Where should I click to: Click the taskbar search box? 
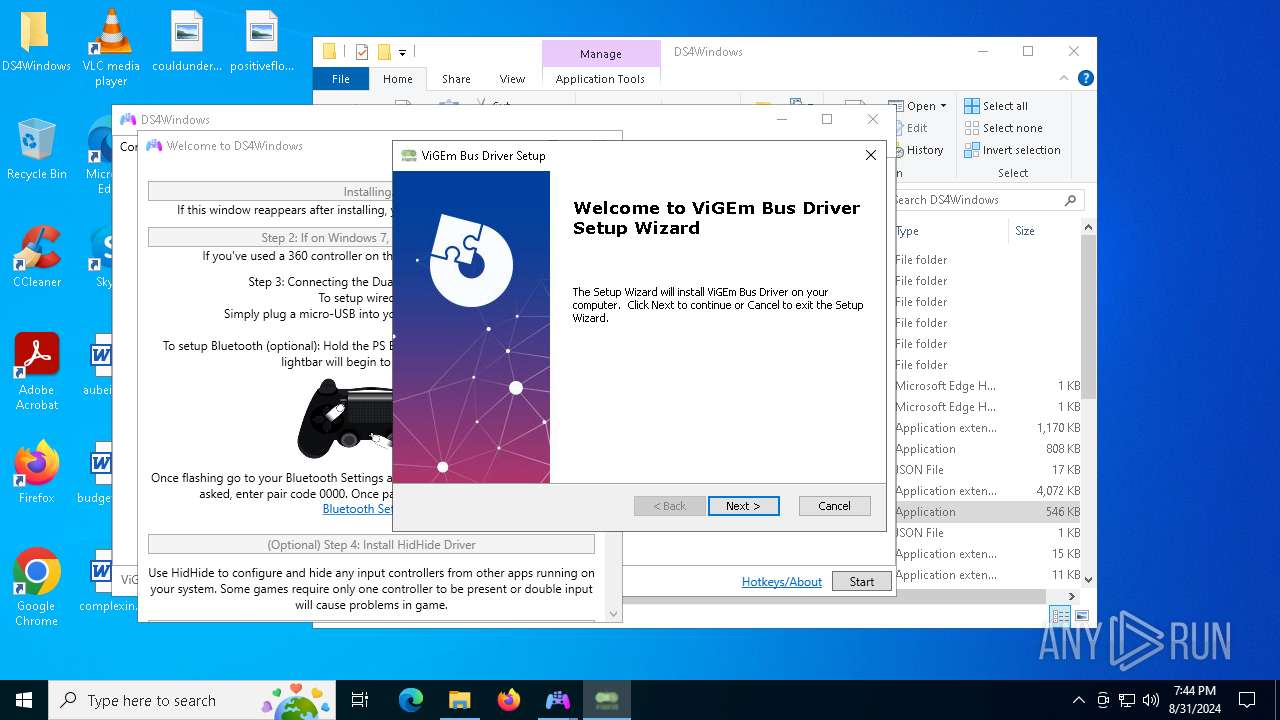192,700
